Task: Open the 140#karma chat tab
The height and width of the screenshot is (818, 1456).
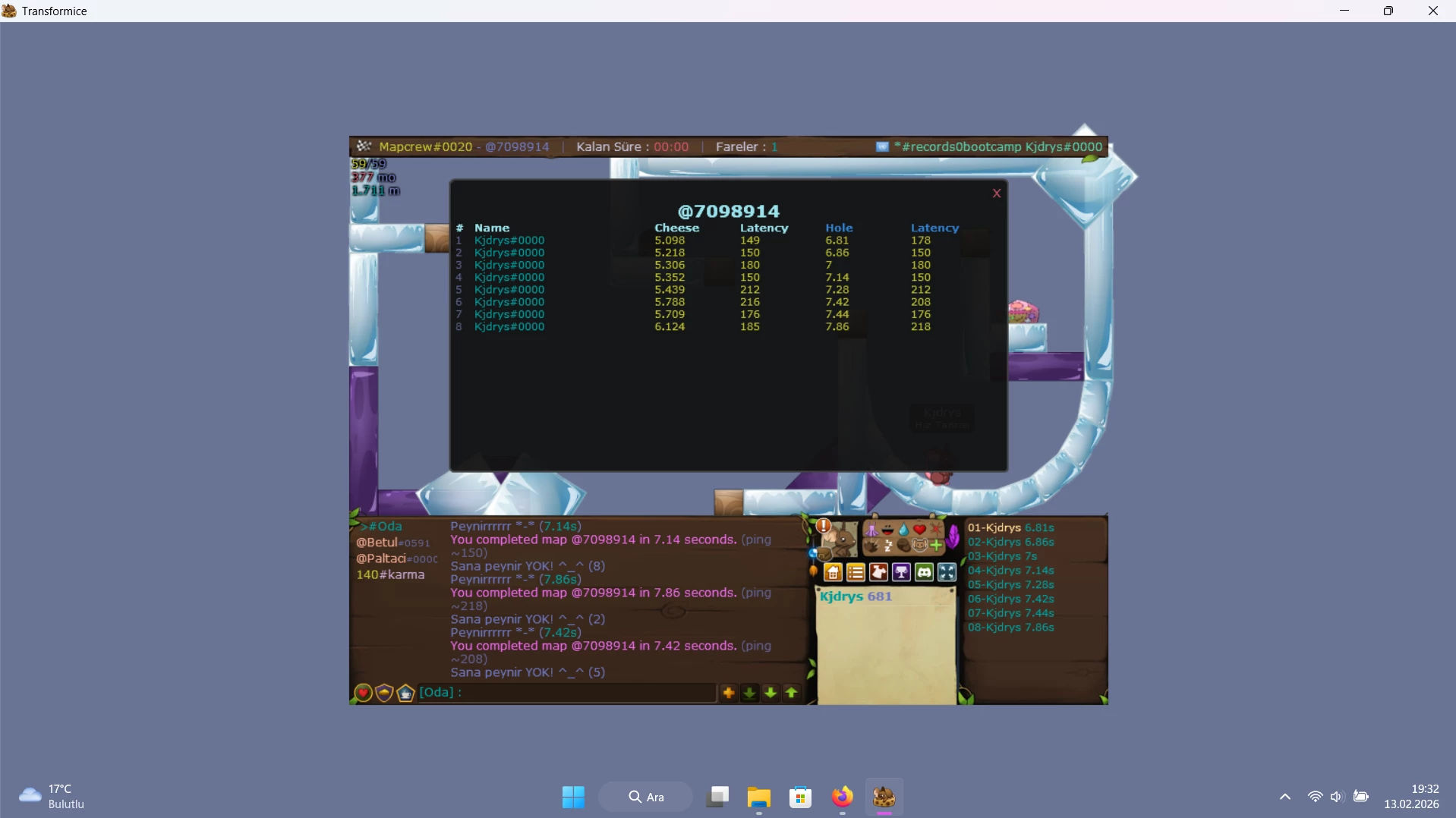Action: (390, 574)
